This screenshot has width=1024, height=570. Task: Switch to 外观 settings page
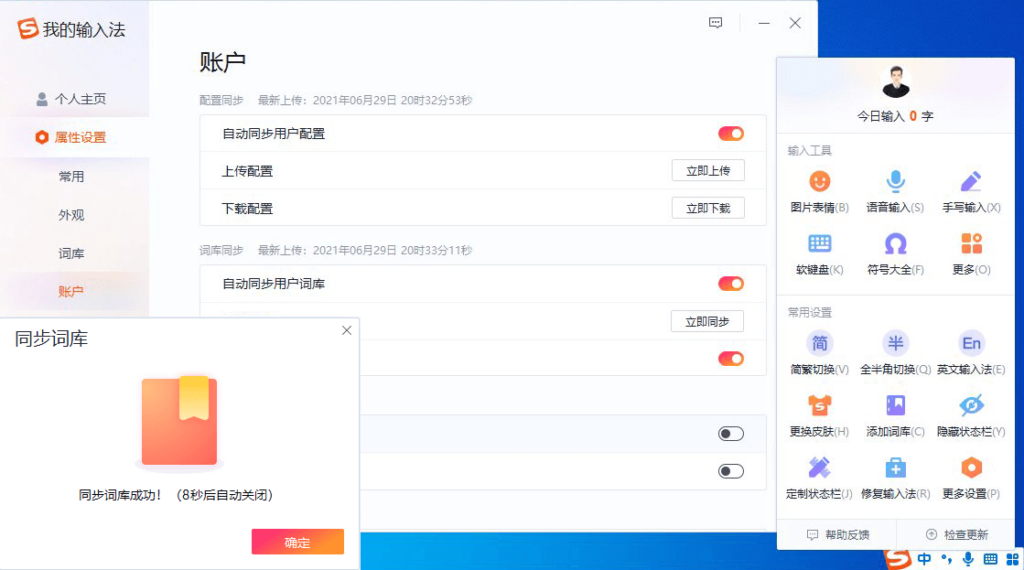(71, 215)
